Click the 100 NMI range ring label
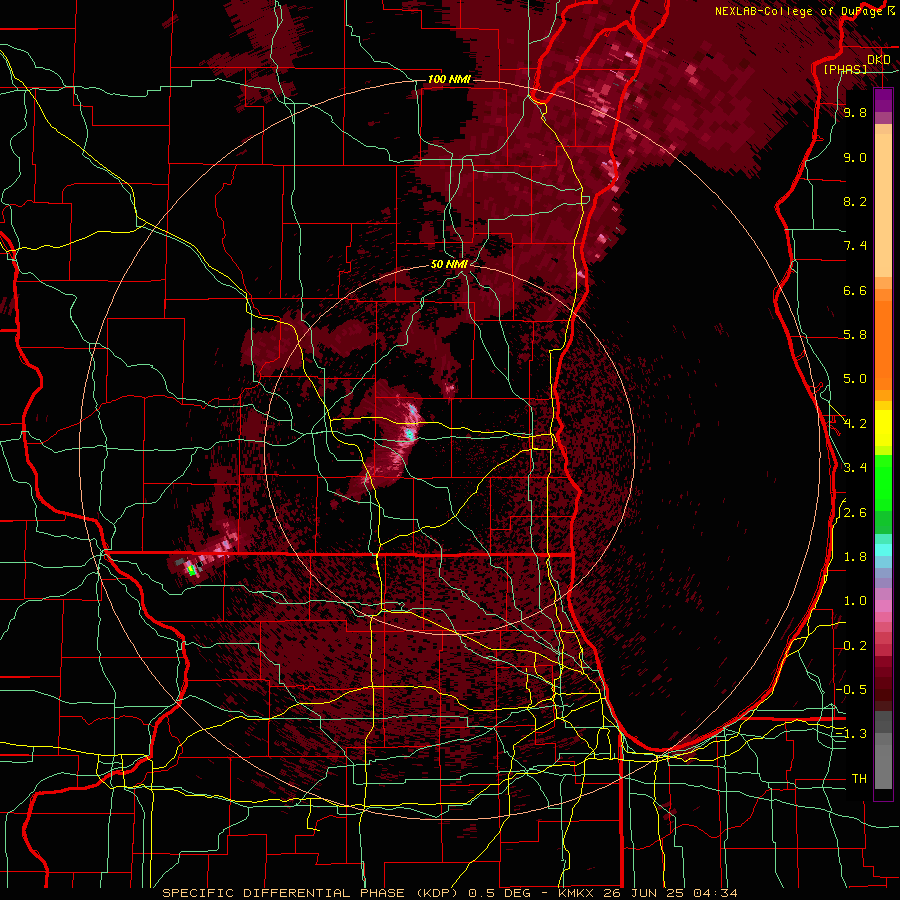Image resolution: width=900 pixels, height=900 pixels. point(449,79)
